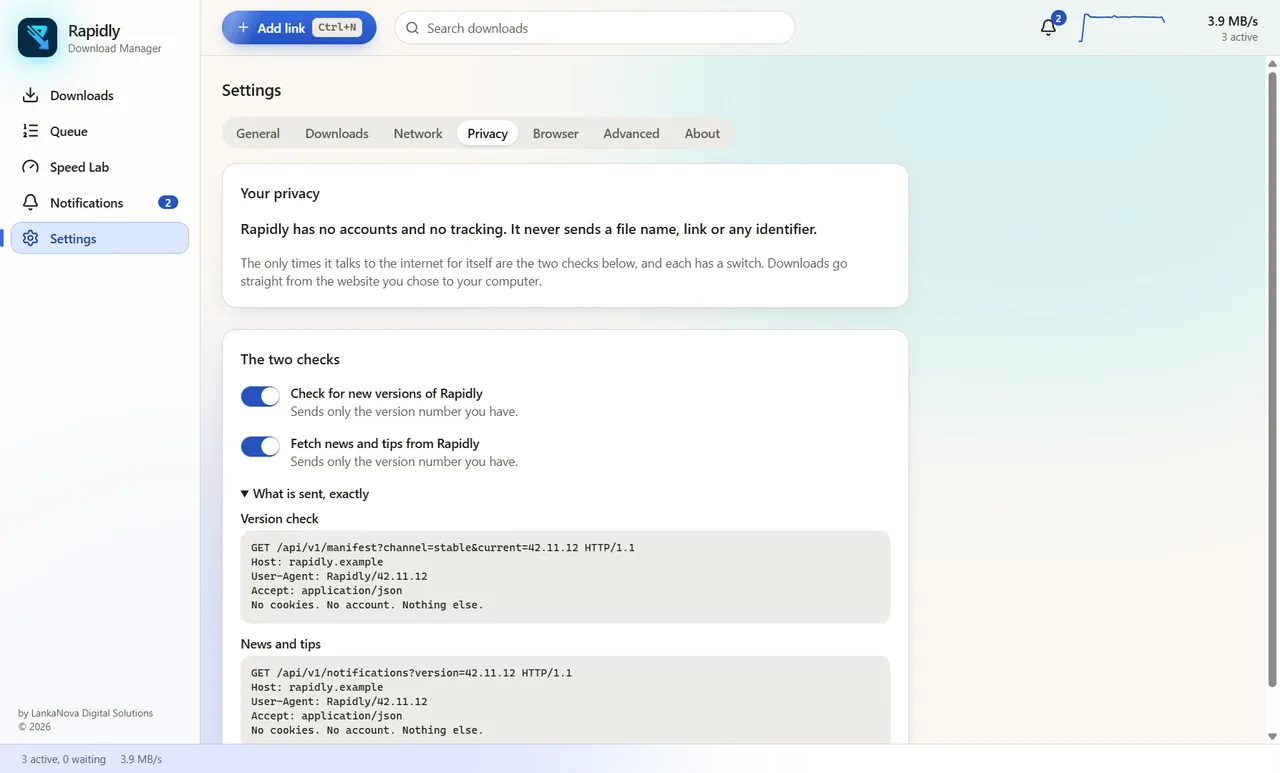Click the speed graph sparkline in header

click(1123, 27)
